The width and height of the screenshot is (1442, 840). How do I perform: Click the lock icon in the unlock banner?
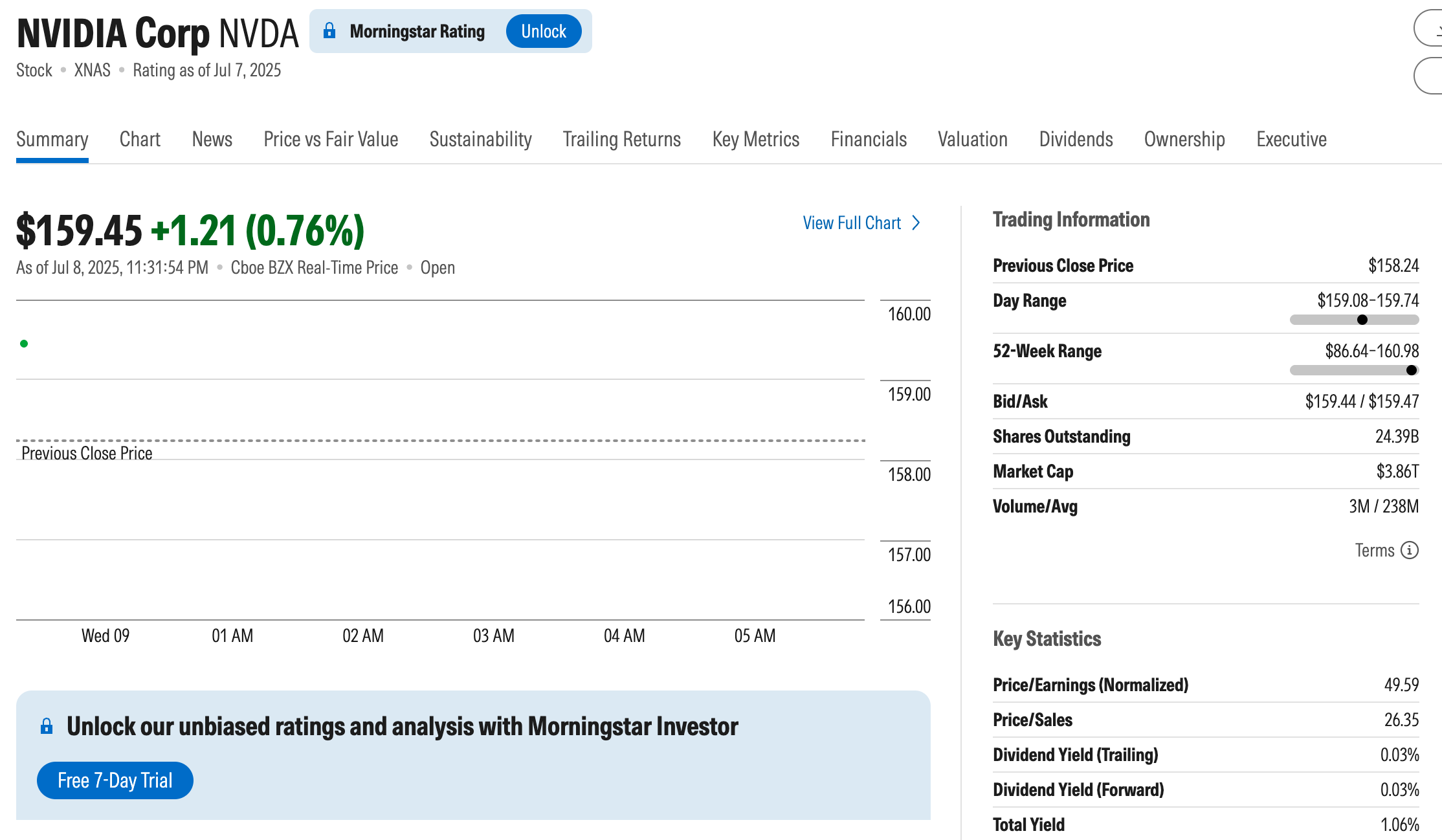[47, 726]
